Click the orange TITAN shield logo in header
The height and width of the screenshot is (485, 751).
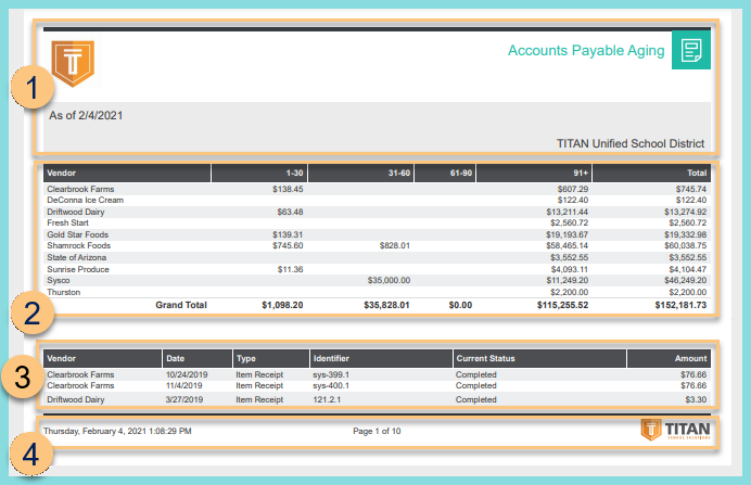click(73, 63)
